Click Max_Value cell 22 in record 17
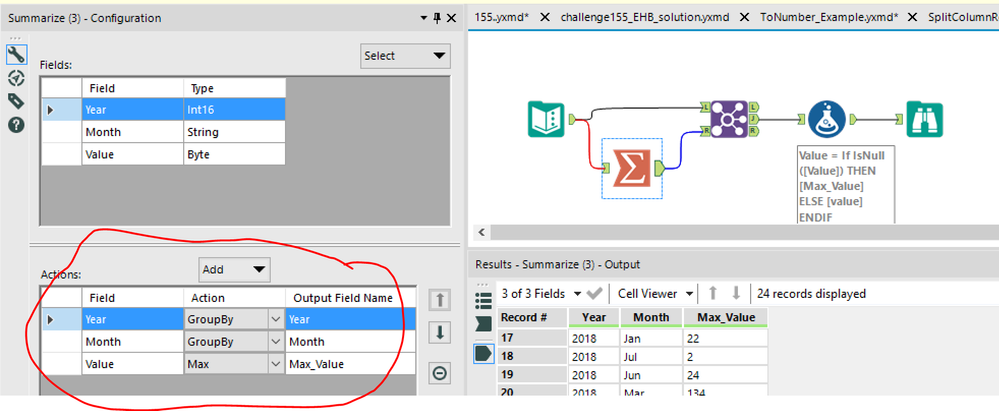Viewport: 999px width, 411px height. pos(726,338)
